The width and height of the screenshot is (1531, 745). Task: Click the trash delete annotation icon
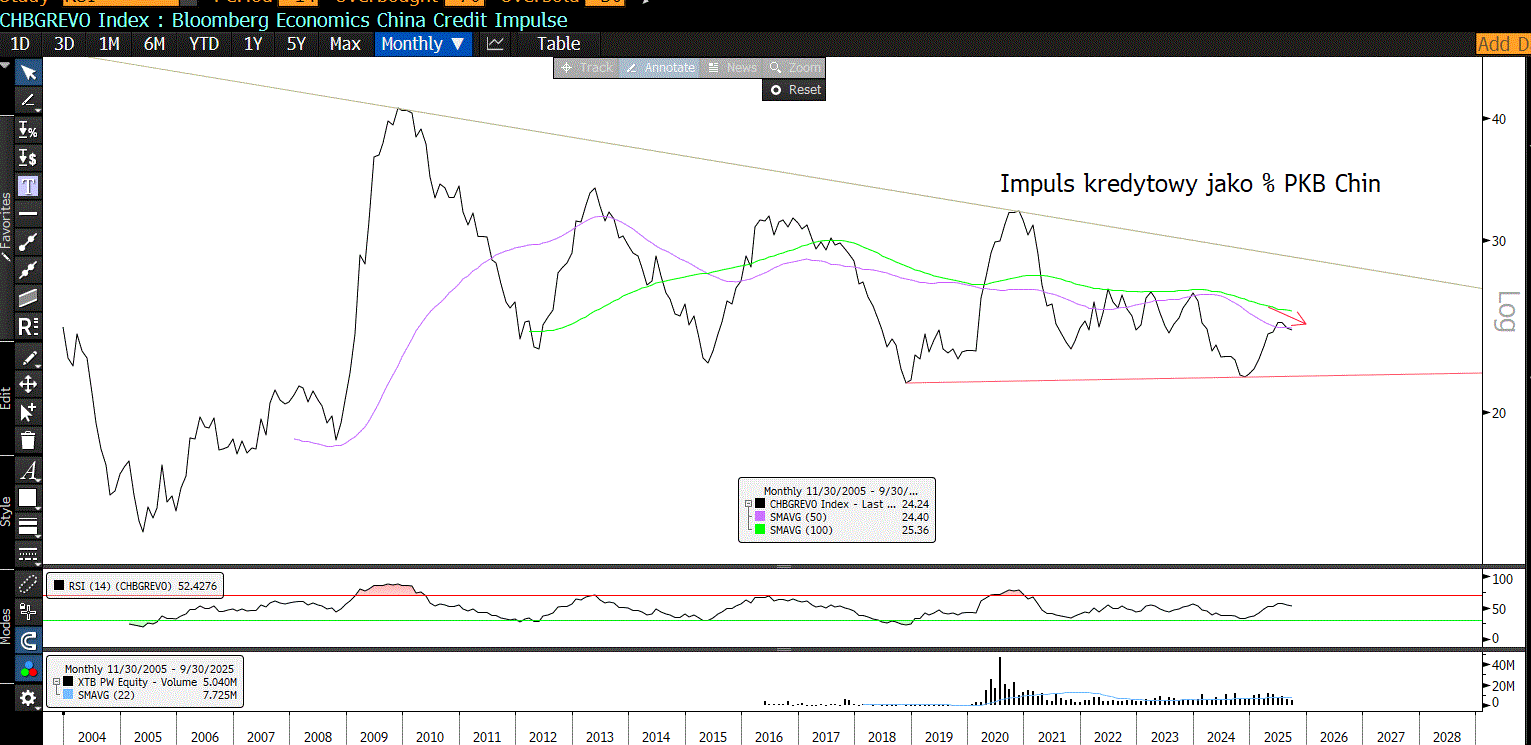pyautogui.click(x=28, y=440)
